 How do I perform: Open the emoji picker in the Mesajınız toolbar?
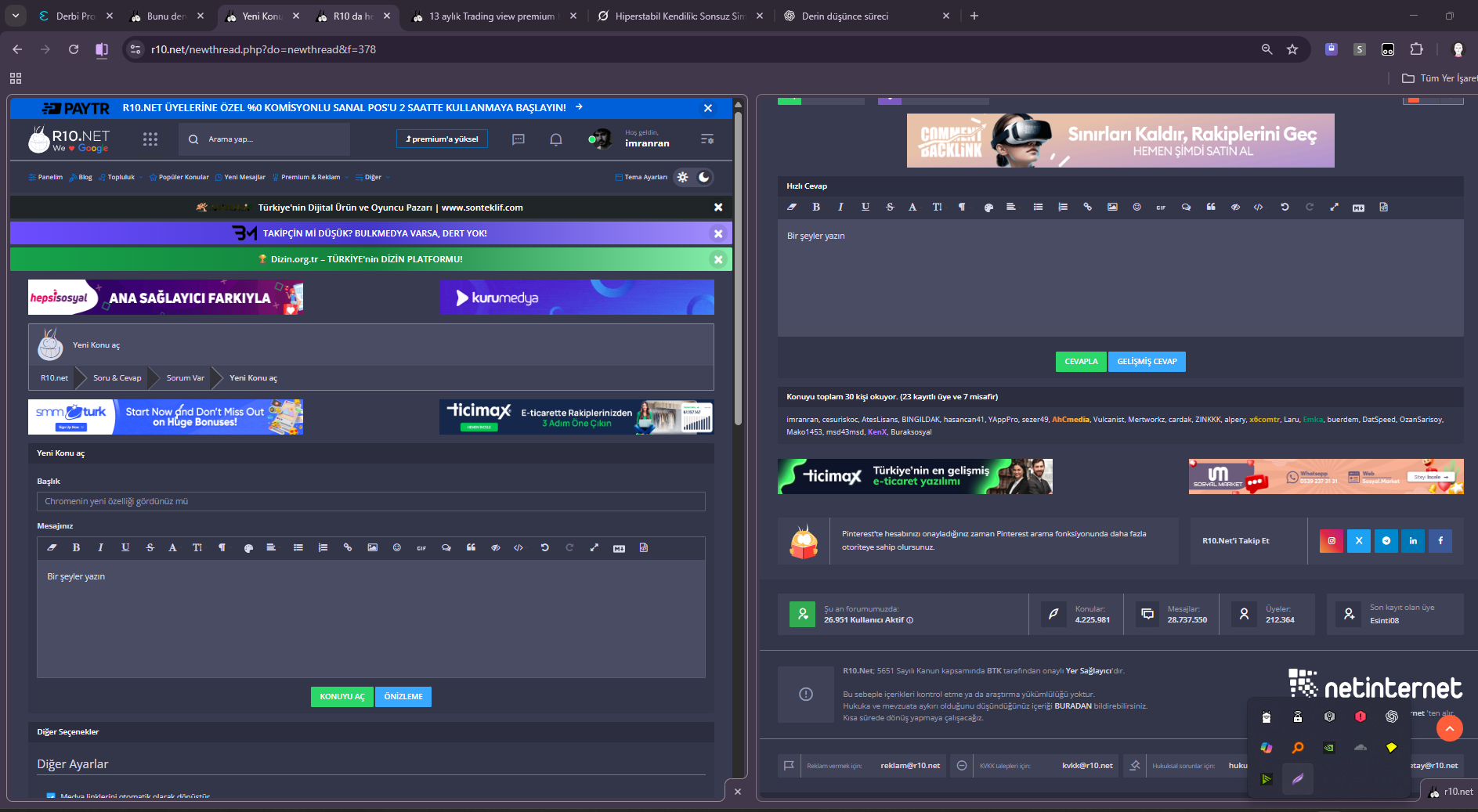point(397,548)
